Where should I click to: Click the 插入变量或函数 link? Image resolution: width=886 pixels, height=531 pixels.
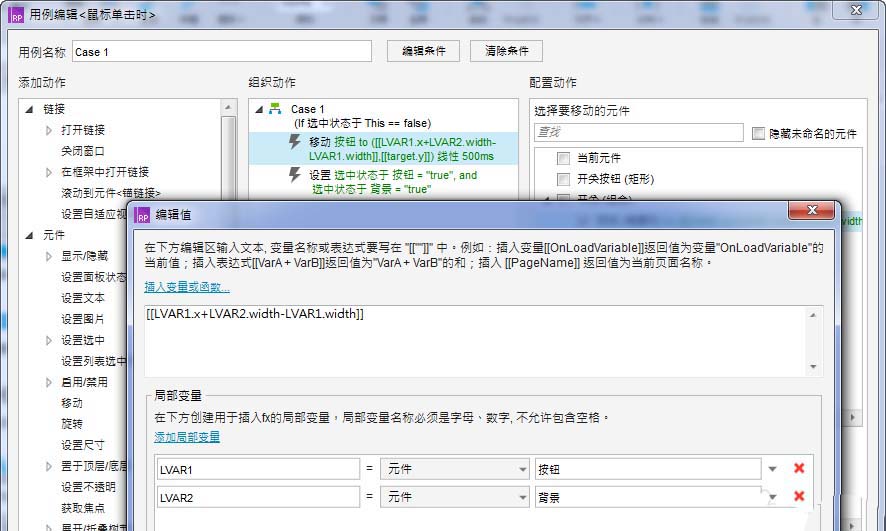click(x=187, y=287)
